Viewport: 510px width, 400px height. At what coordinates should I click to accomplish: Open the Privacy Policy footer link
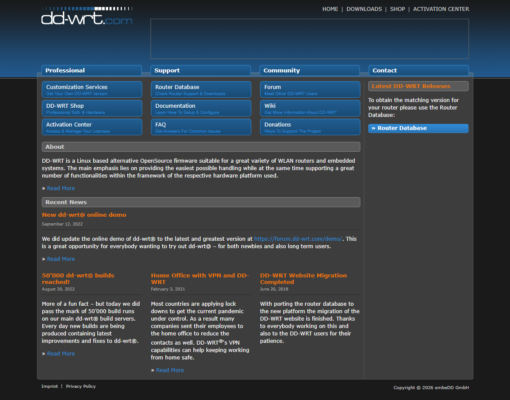81,386
